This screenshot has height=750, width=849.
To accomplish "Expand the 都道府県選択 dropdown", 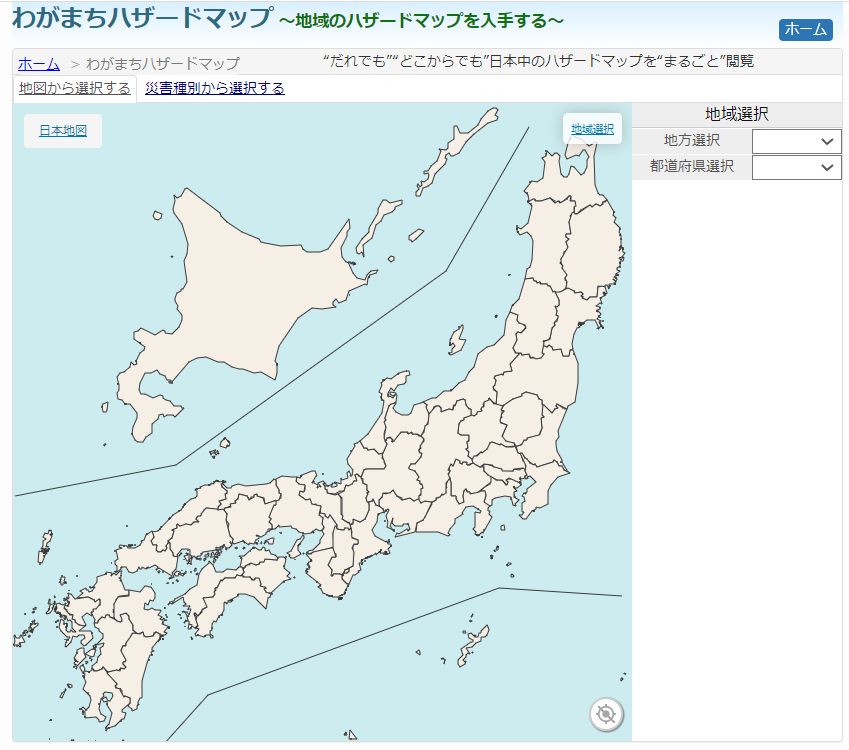I will (x=796, y=167).
